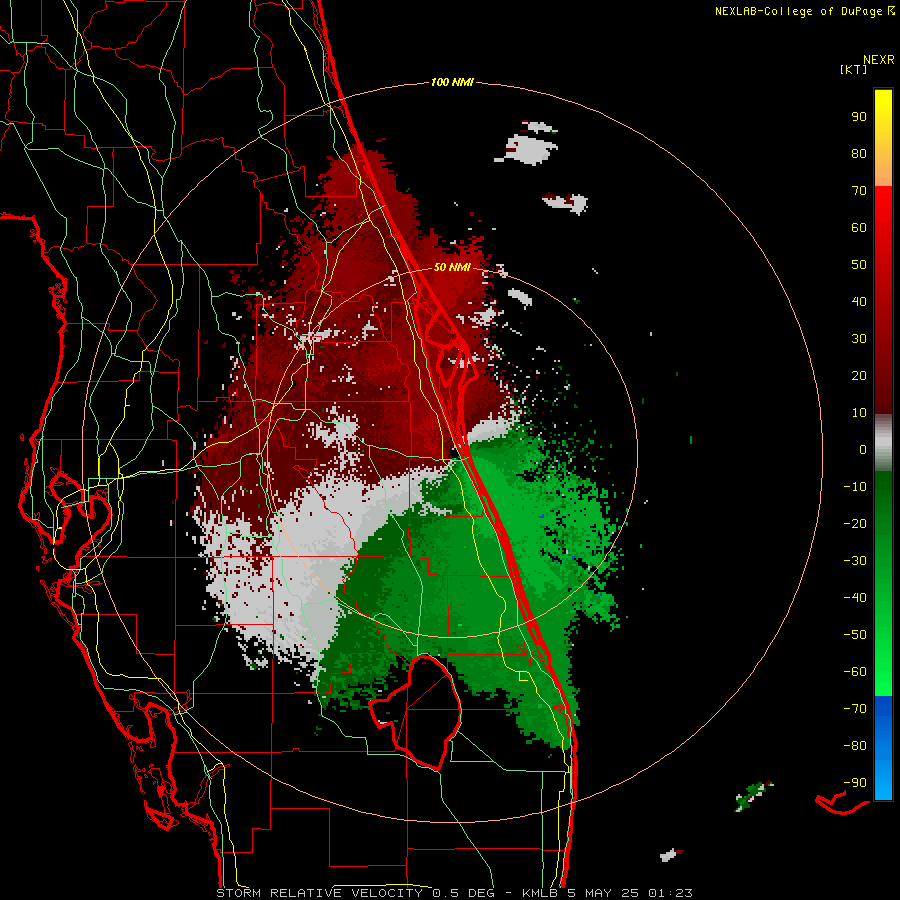Click the positive 30 knot scale value

[x=859, y=339]
